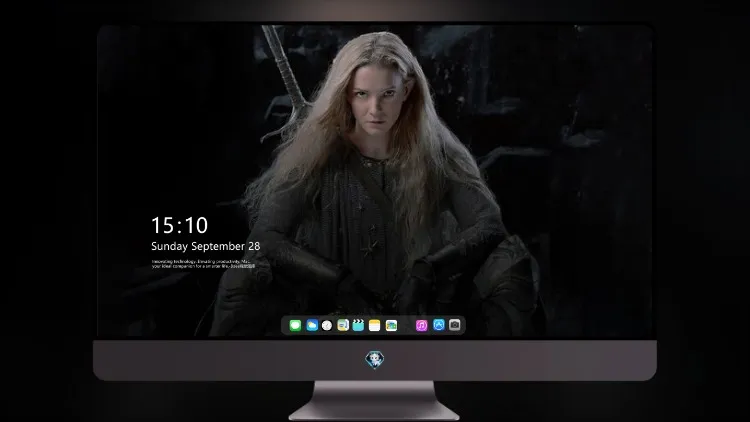Screen dimensions: 750x422
Task: Open the contacts-style app next to Clock
Action: click(343, 325)
